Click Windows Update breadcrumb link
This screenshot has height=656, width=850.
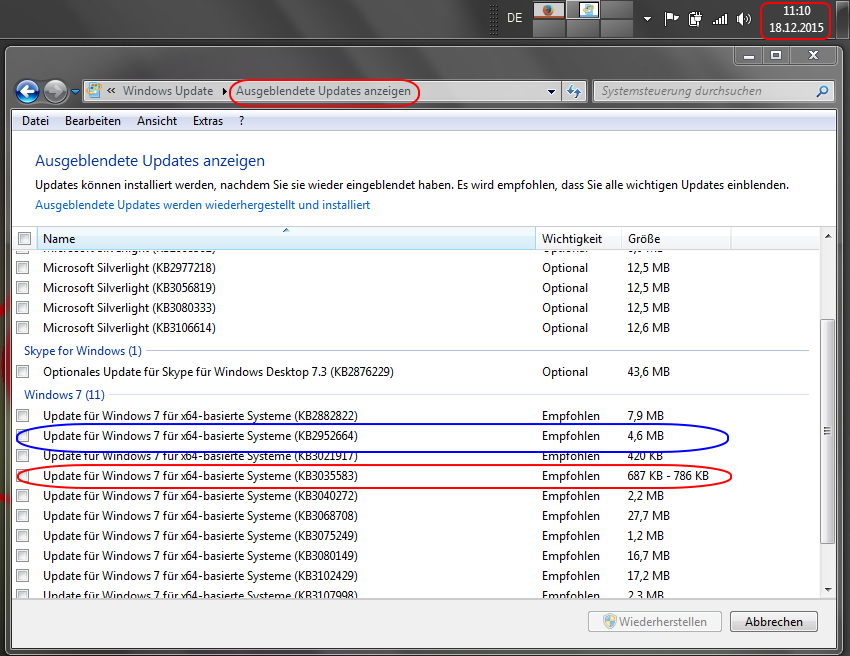coord(167,91)
